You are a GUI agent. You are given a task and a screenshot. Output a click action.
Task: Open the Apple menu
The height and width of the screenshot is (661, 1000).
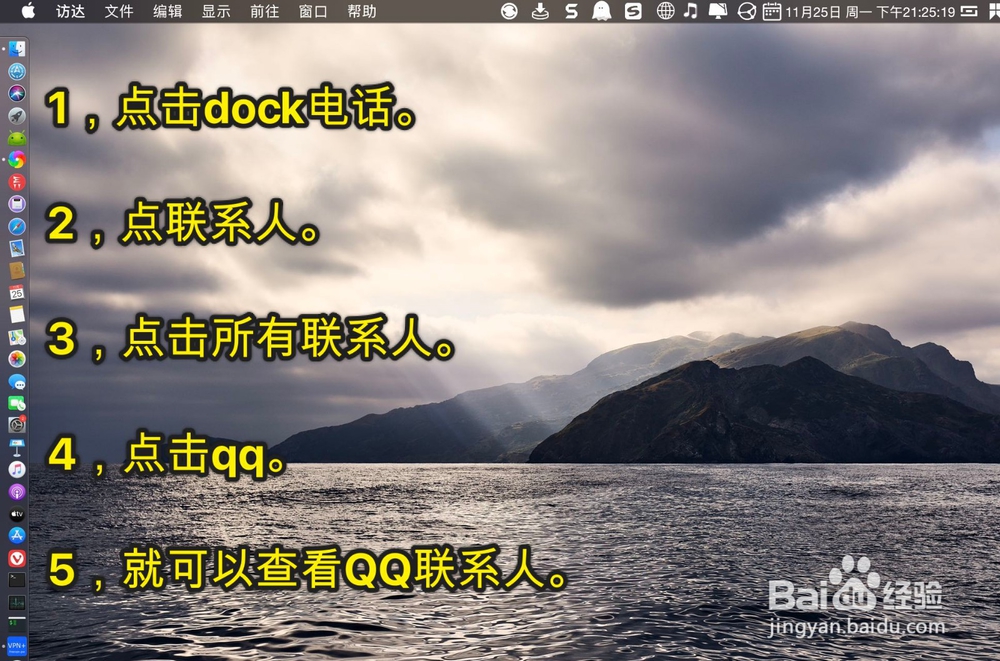click(x=28, y=12)
